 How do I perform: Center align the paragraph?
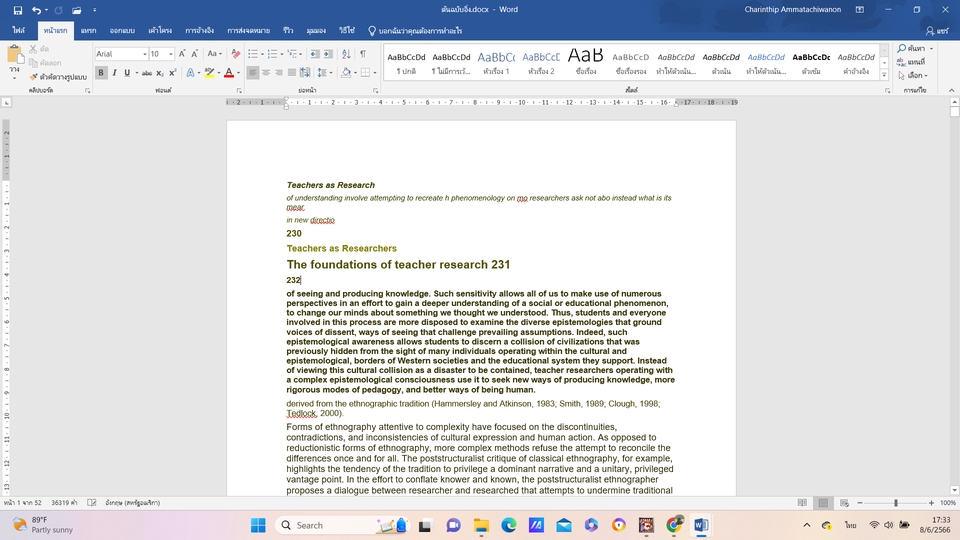click(x=266, y=73)
